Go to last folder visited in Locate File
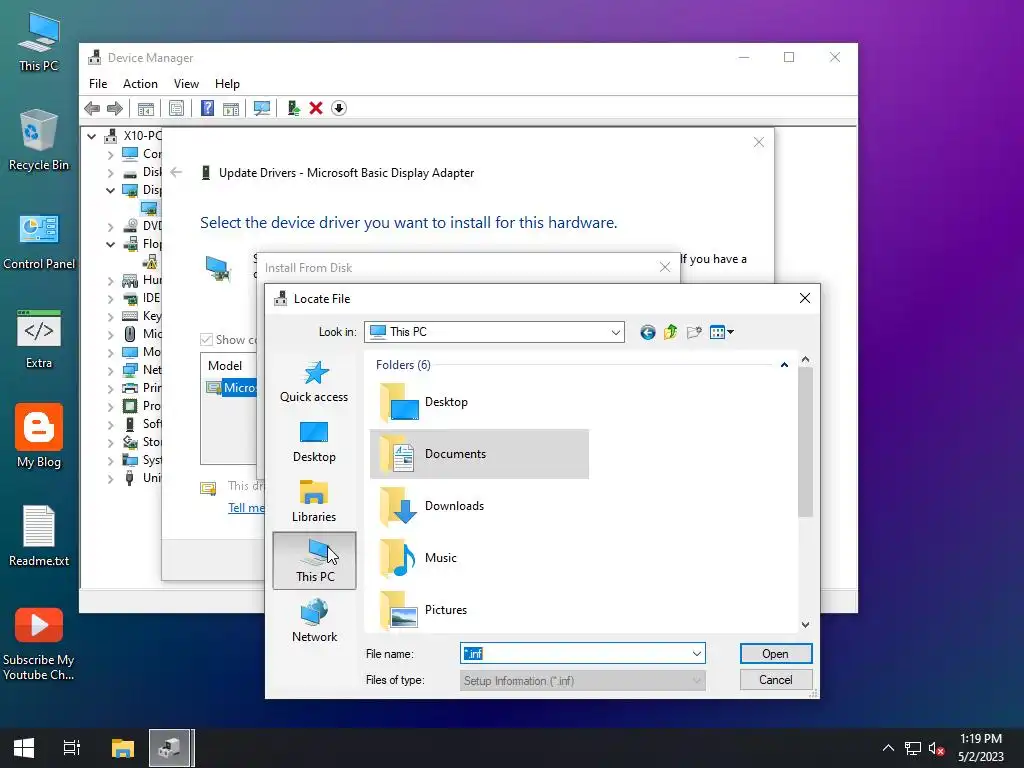 (x=647, y=332)
